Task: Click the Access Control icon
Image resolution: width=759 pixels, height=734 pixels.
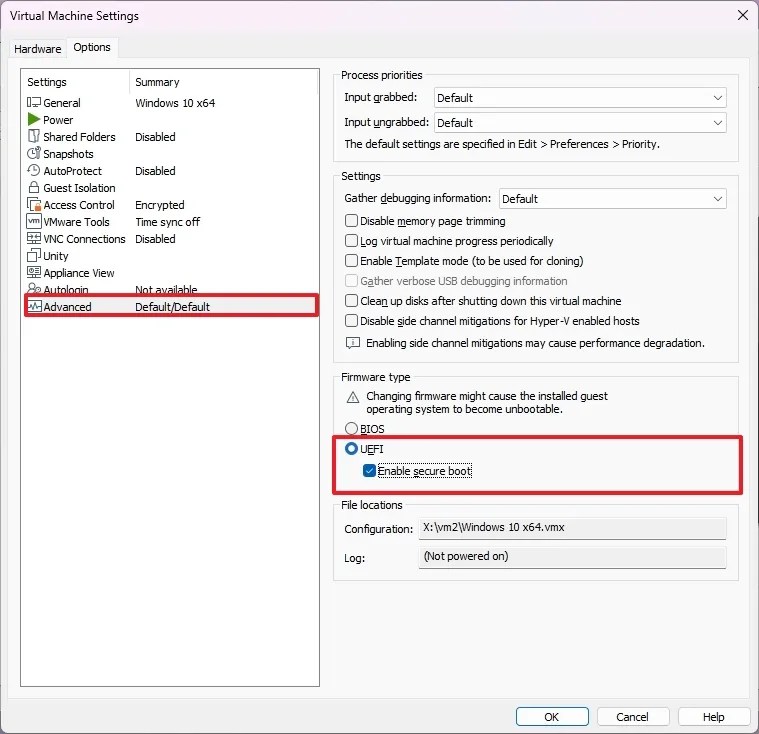Action: coord(34,204)
